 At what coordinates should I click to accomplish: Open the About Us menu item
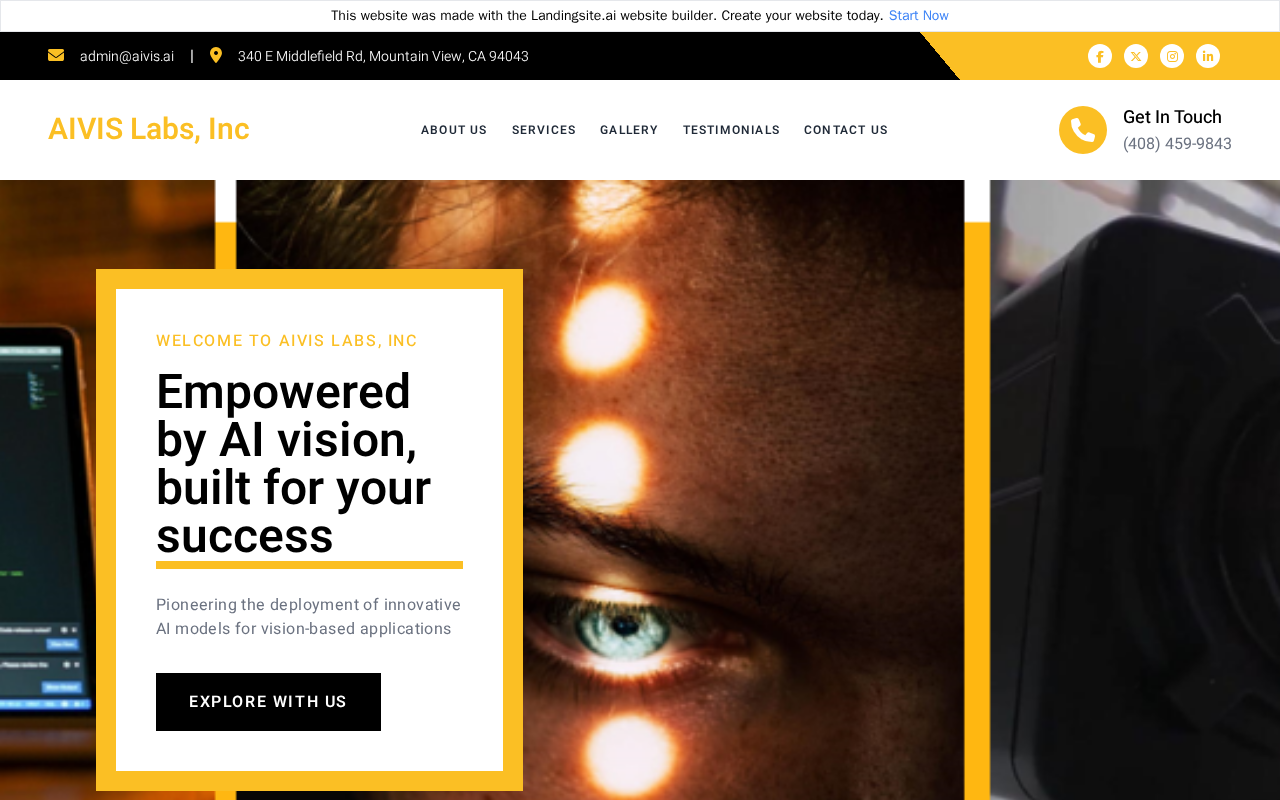click(454, 130)
